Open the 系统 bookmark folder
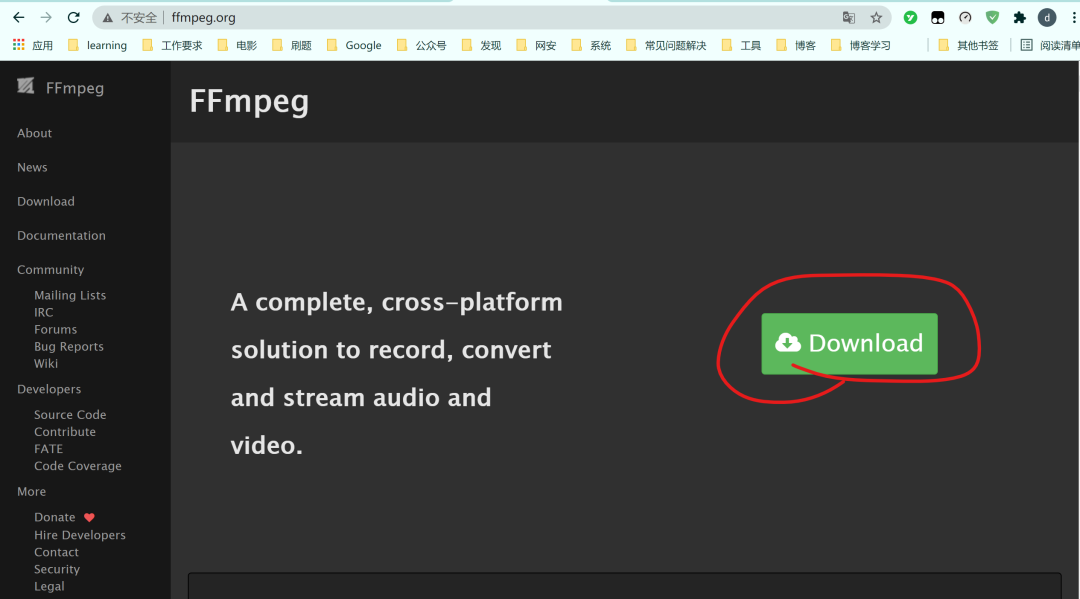Image resolution: width=1080 pixels, height=599 pixels. (x=592, y=45)
